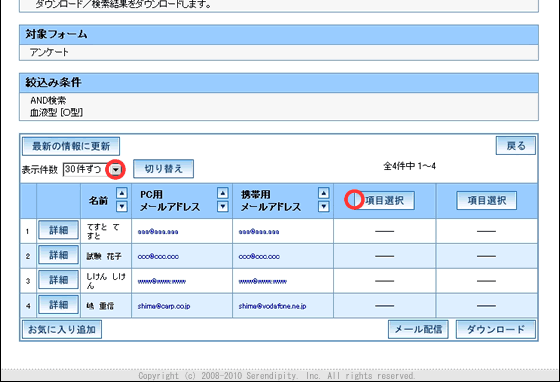Click the 切り替え button

point(164,169)
